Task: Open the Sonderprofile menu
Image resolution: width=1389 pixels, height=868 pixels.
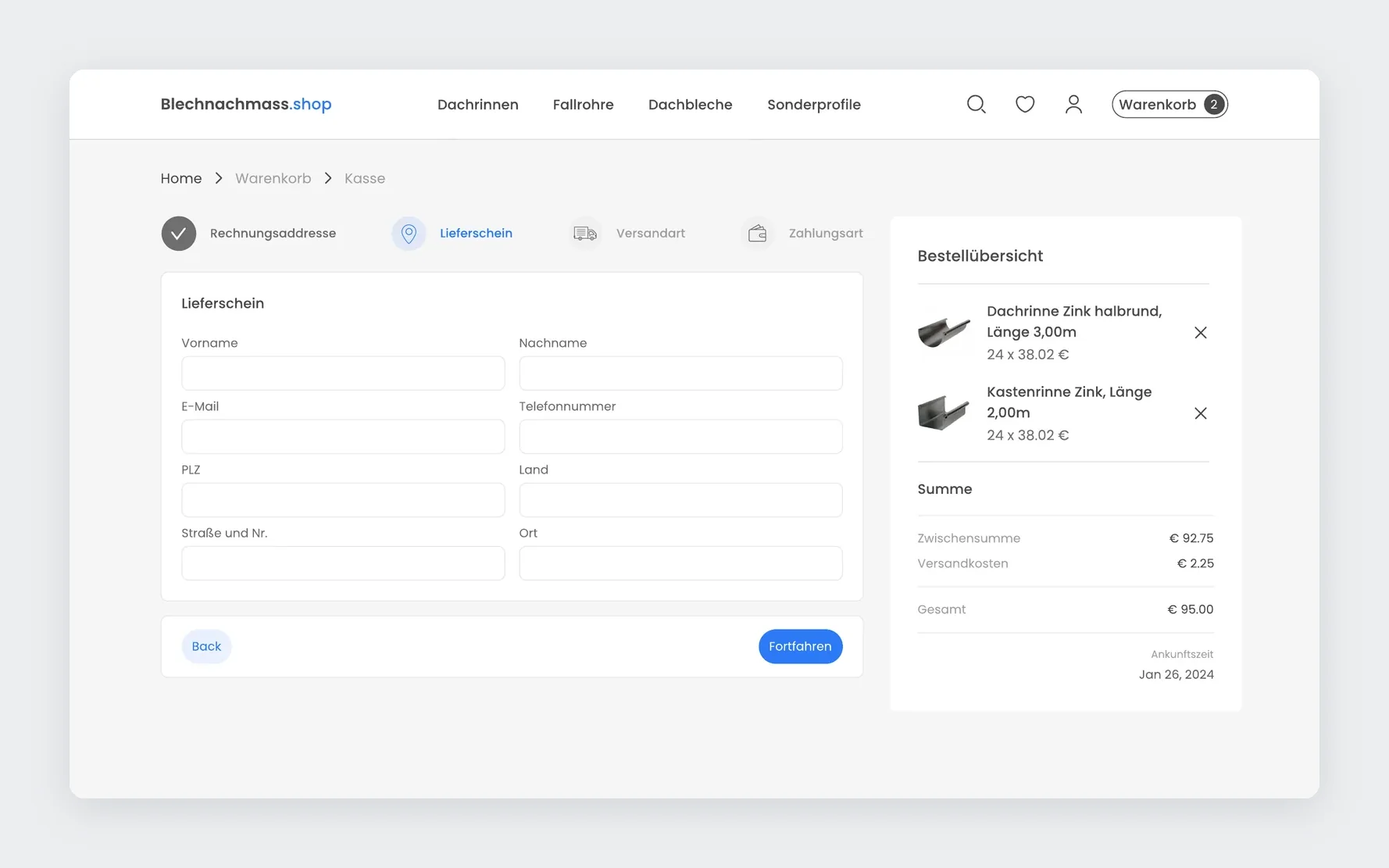Action: [813, 105]
